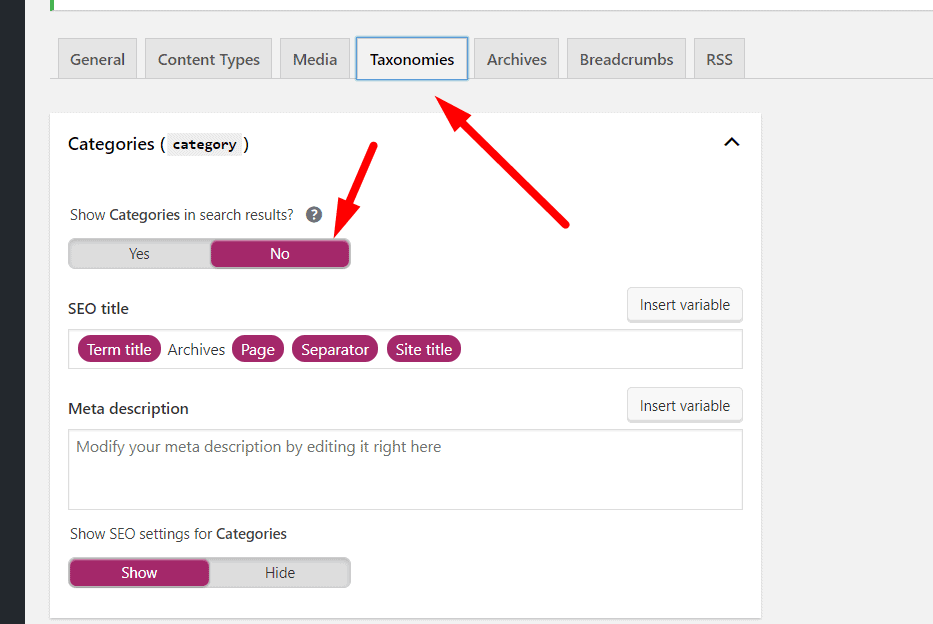933x624 pixels.
Task: Set SEO settings visibility to Hide
Action: click(280, 573)
